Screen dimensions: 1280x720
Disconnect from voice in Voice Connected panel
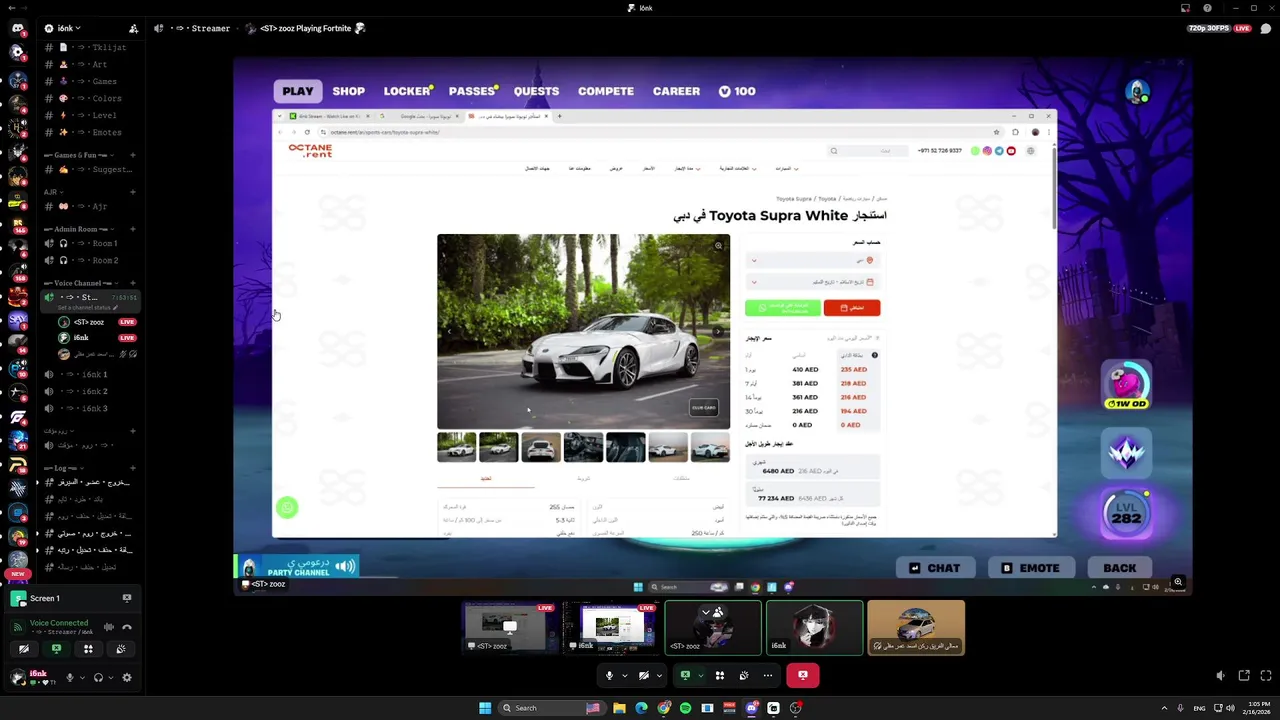[x=127, y=627]
